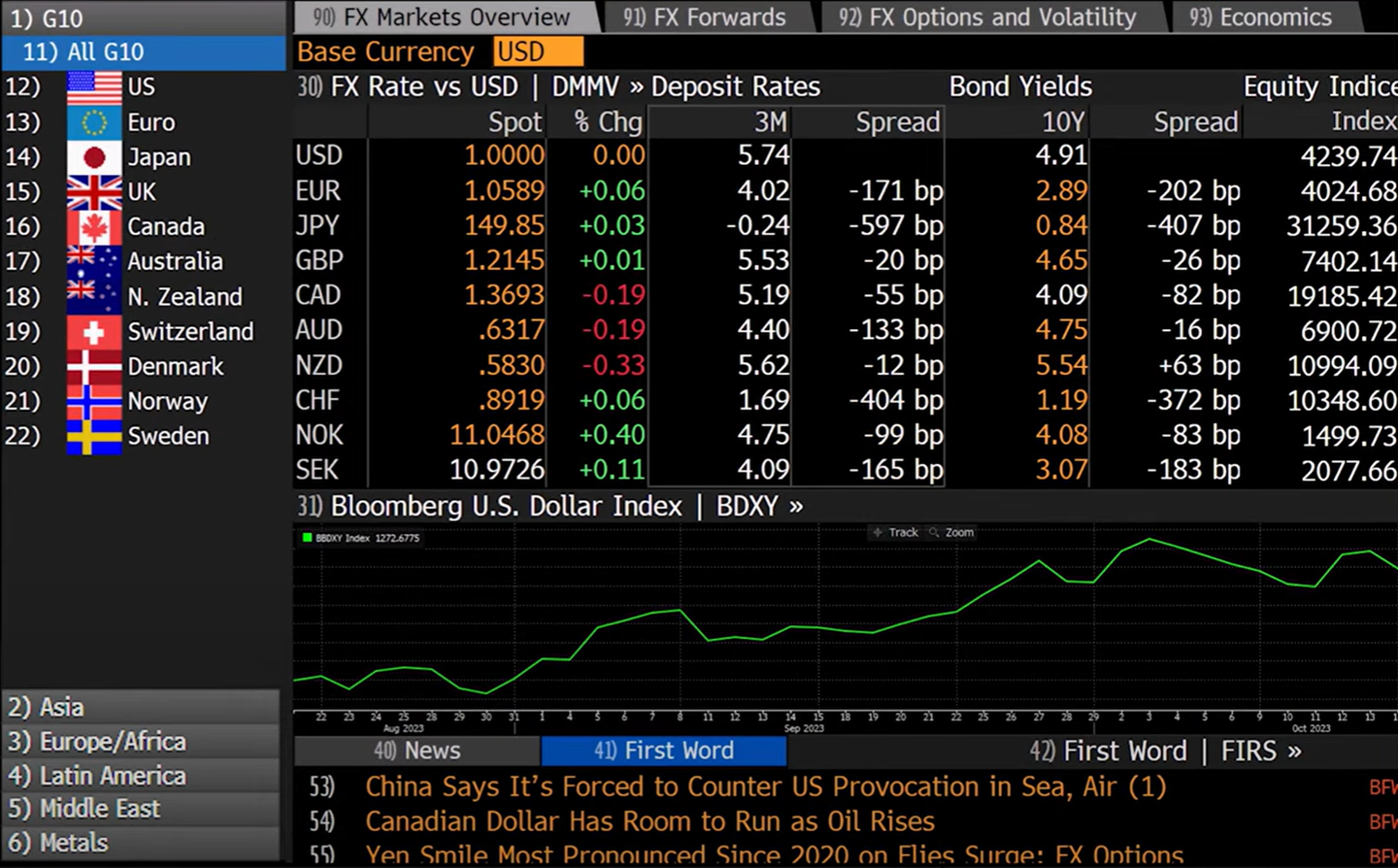Click the Track crosshair tool on chart
The image size is (1398, 868).
(x=895, y=532)
